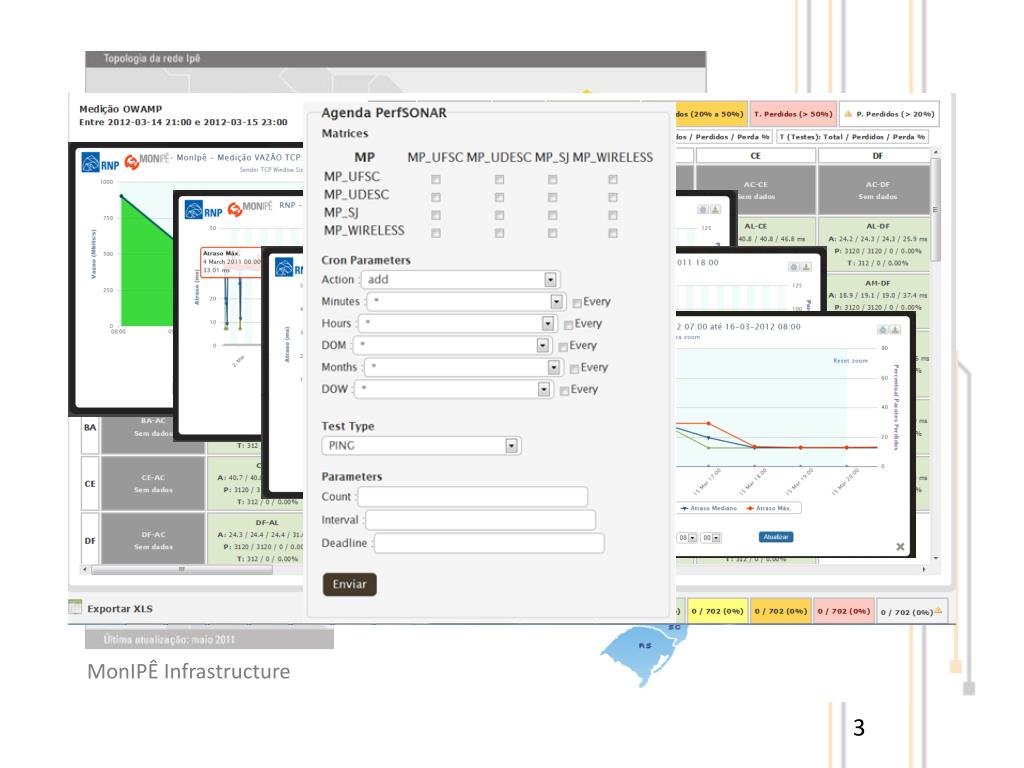The height and width of the screenshot is (768, 1024).
Task: Submit the agenda with the Enviar button
Action: [x=349, y=584]
